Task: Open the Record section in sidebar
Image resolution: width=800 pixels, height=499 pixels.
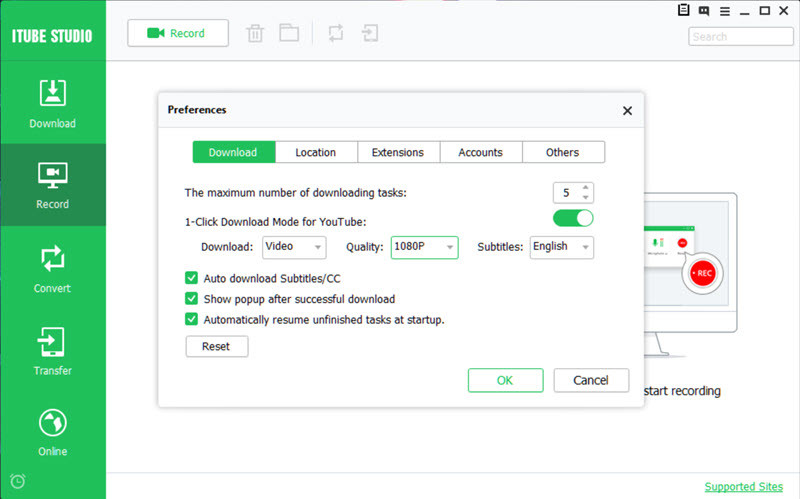Action: point(53,185)
